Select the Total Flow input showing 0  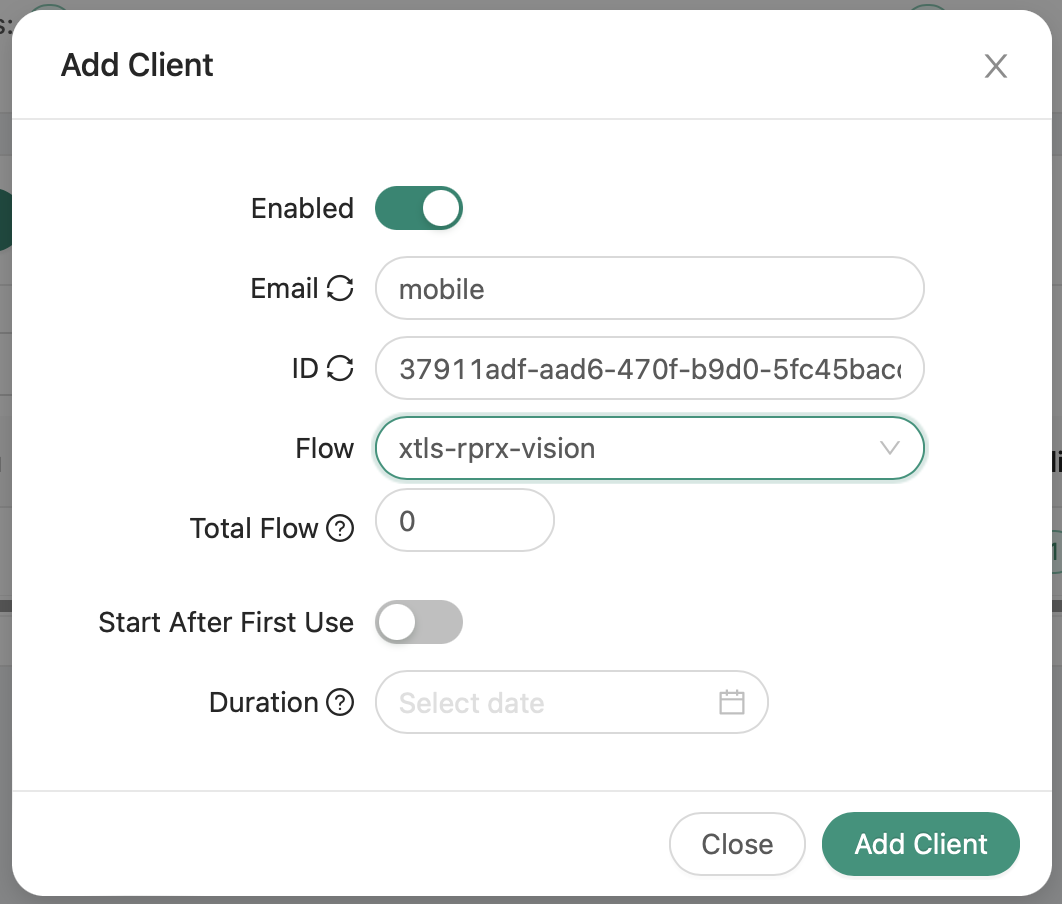(x=464, y=520)
